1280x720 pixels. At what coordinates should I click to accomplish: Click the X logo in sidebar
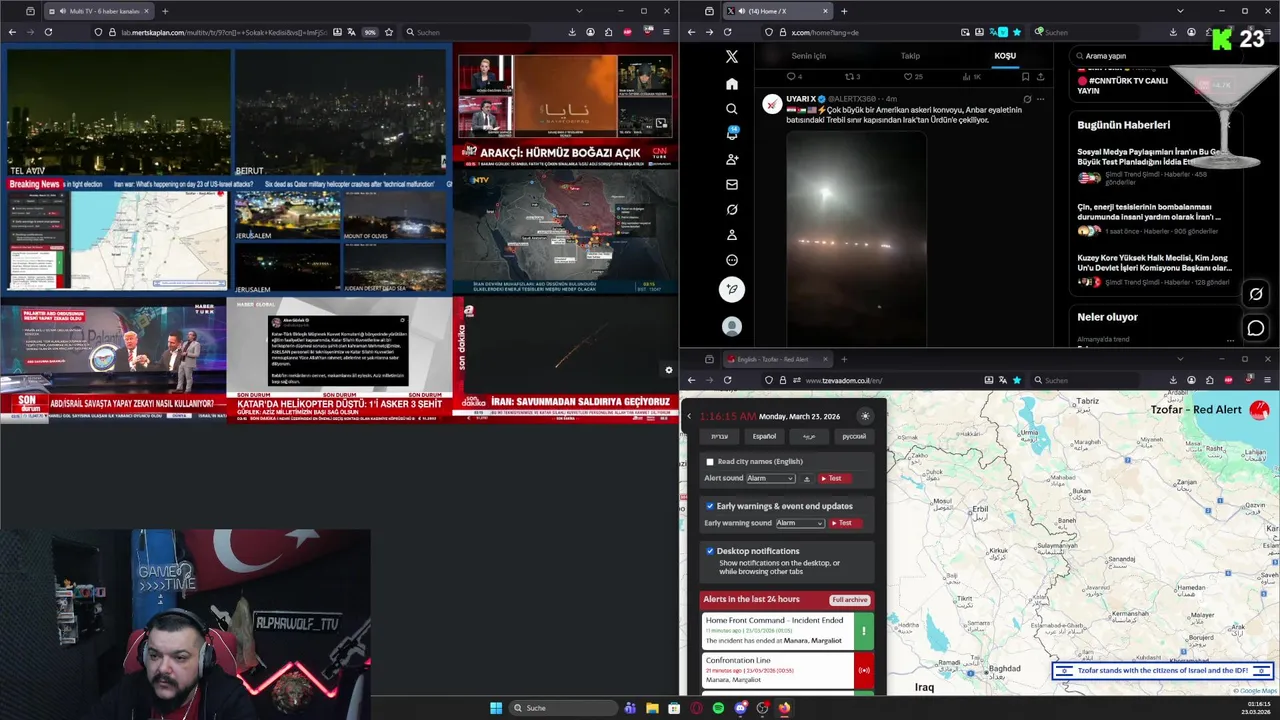732,57
